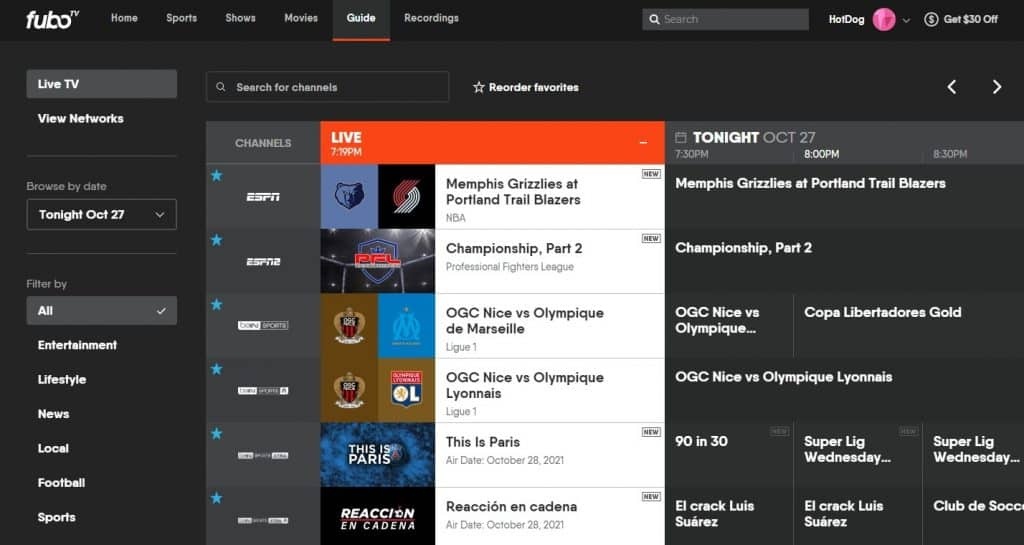1024x545 pixels.
Task: Collapse the LIVE column minus icon
Action: point(643,142)
